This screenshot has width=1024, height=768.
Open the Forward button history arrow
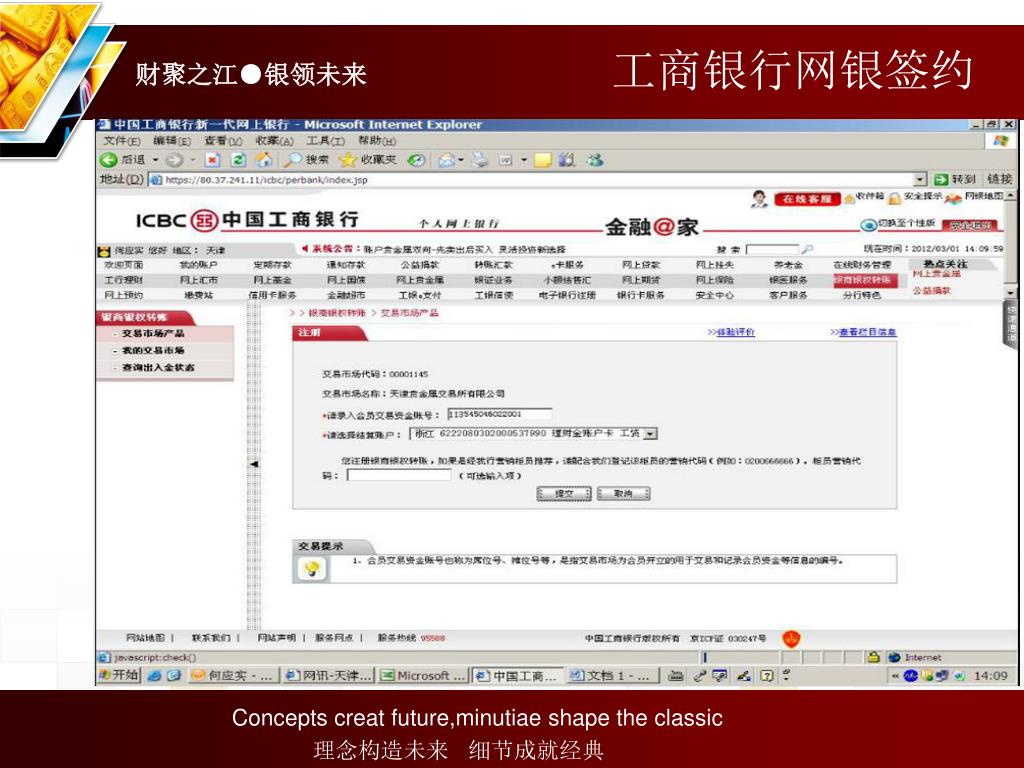tap(193, 159)
